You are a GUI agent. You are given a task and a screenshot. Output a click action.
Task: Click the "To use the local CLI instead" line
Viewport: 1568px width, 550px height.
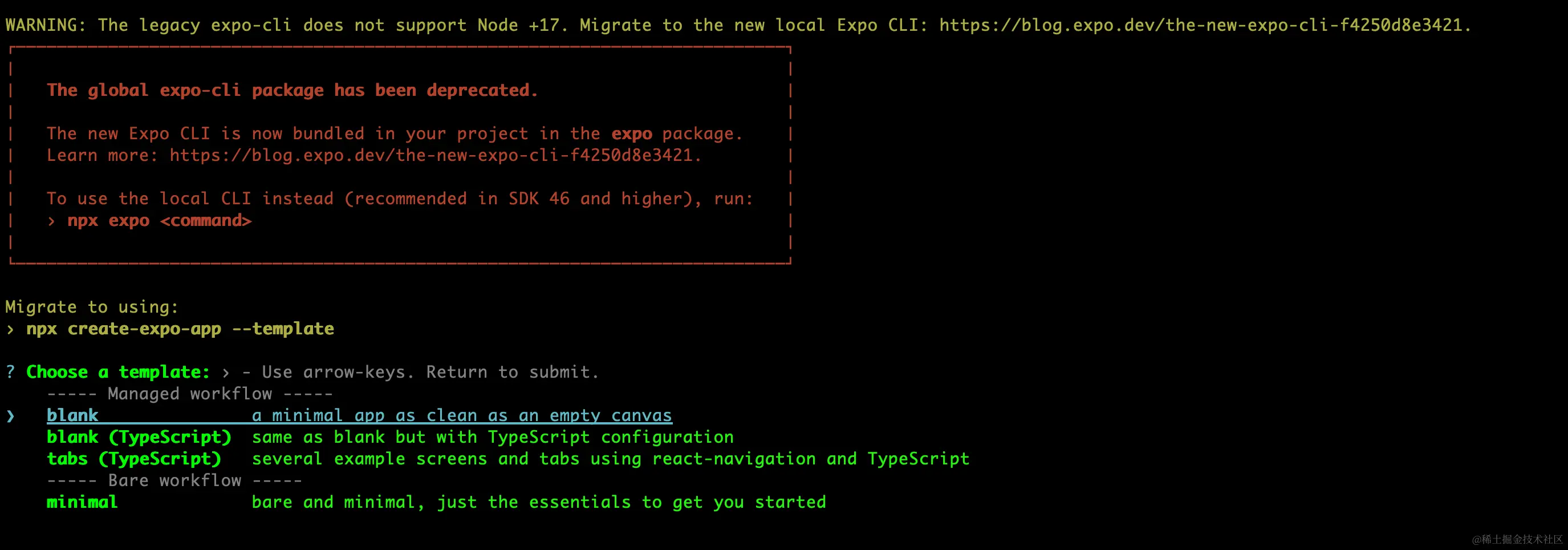(400, 199)
